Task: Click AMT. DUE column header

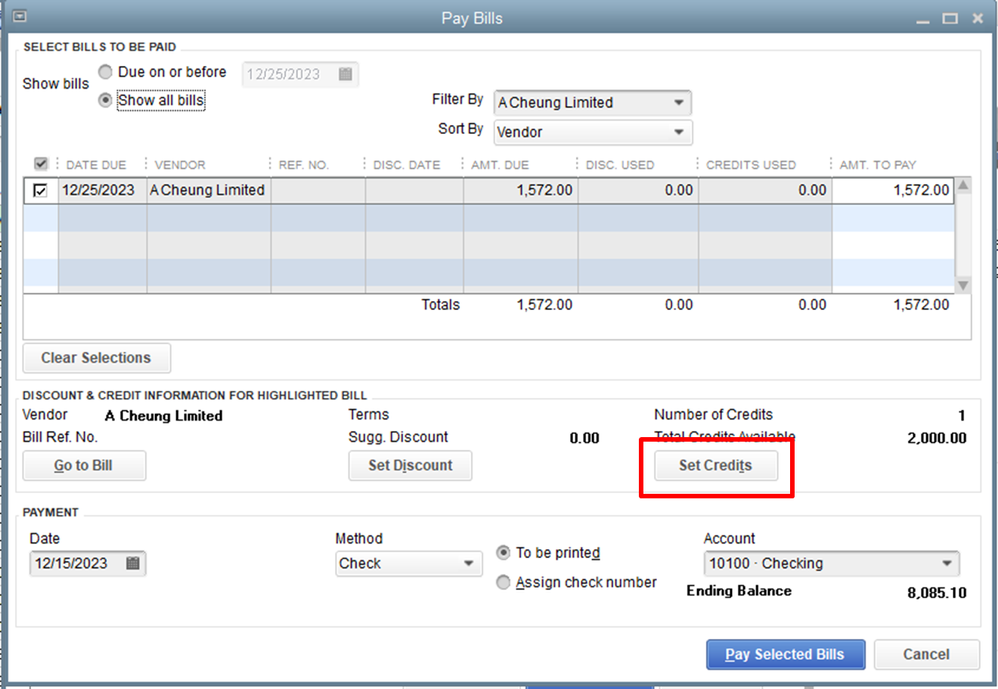Action: 500,165
